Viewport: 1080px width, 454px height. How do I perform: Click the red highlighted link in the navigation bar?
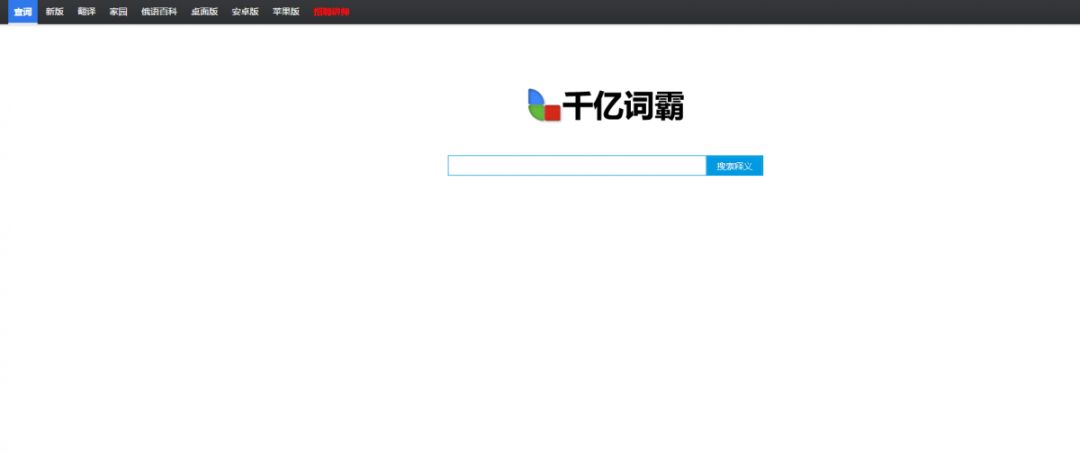tap(331, 12)
